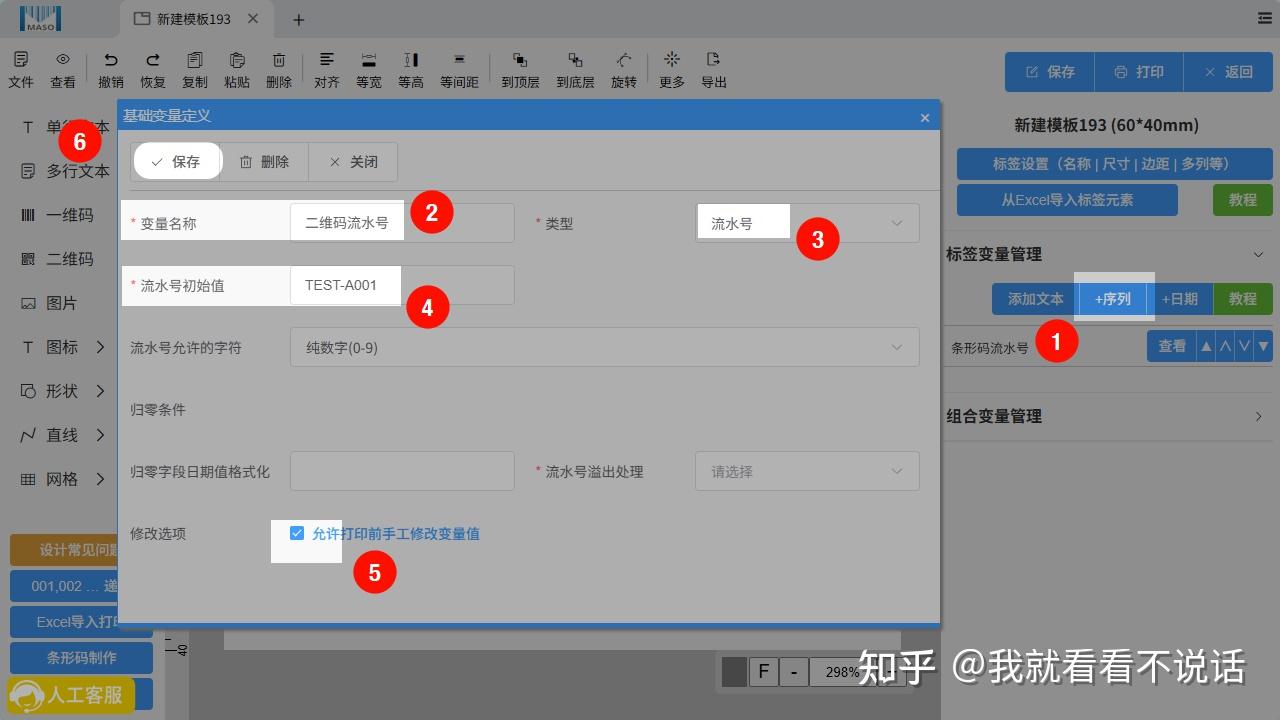Apply 等高 equal height tool
Screen dimensions: 1280x720
[411, 70]
